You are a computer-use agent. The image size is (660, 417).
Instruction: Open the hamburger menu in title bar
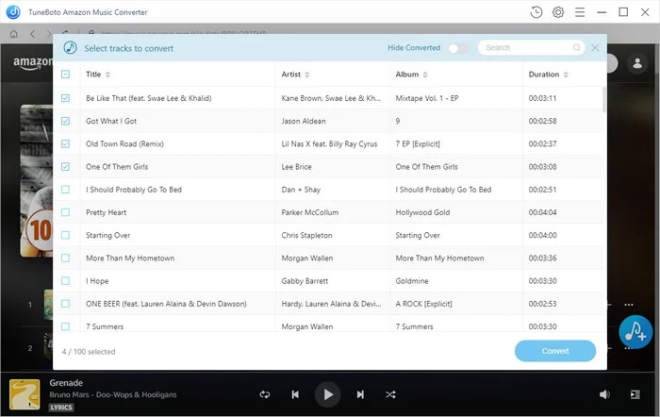point(580,12)
